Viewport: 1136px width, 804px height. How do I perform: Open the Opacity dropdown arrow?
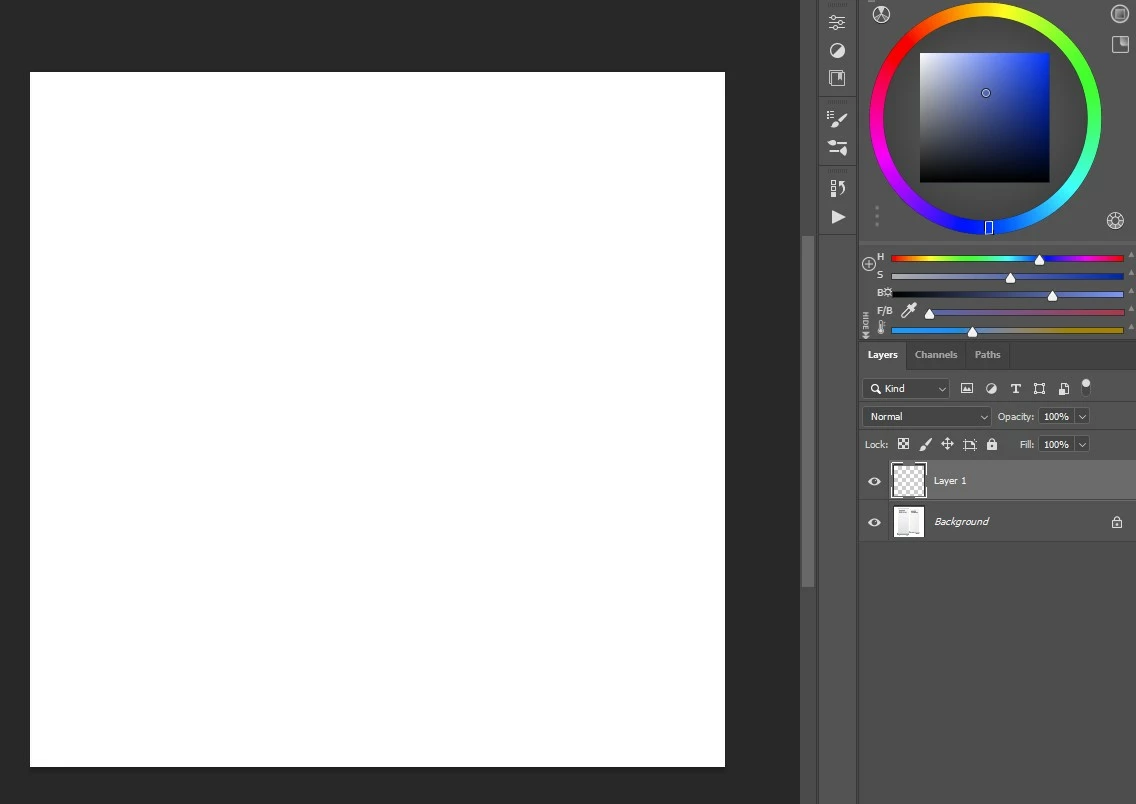pyautogui.click(x=1082, y=416)
